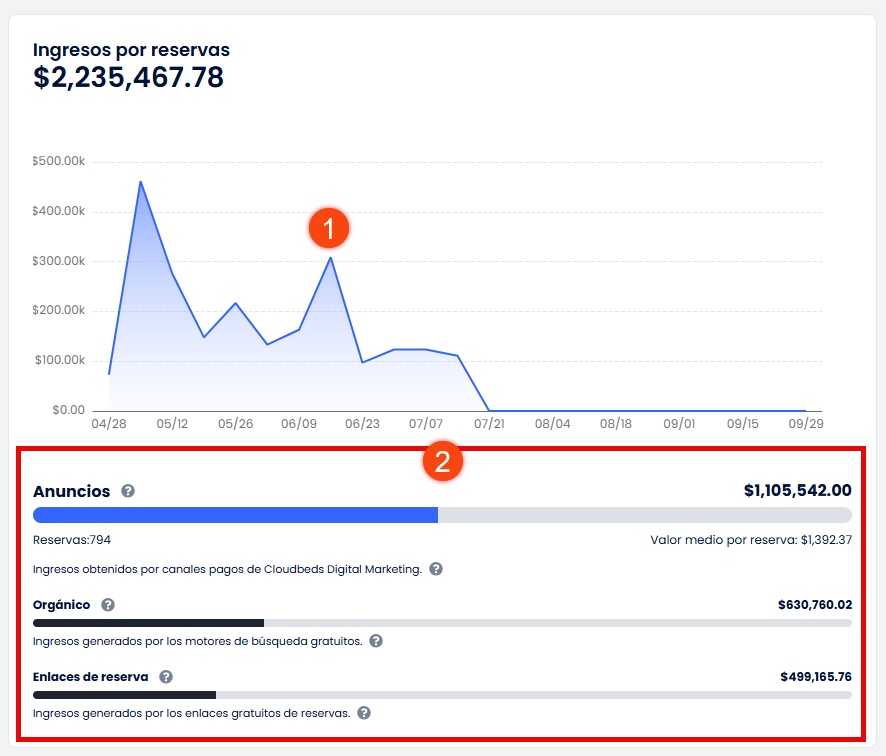The width and height of the screenshot is (886, 756).
Task: Click the blue Anuncios progress bar
Action: (x=236, y=515)
